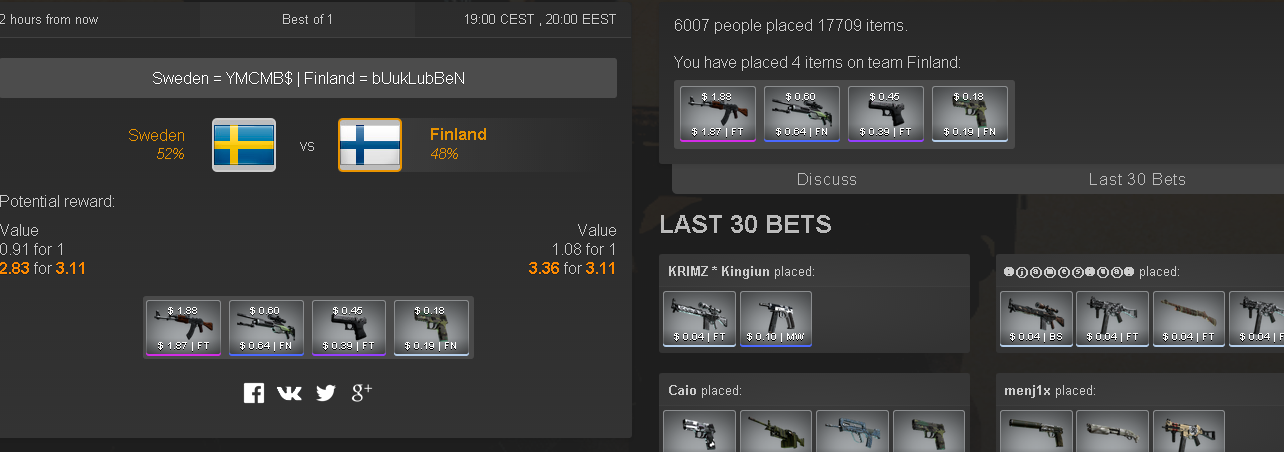Open Caio's bettor name

[682, 391]
